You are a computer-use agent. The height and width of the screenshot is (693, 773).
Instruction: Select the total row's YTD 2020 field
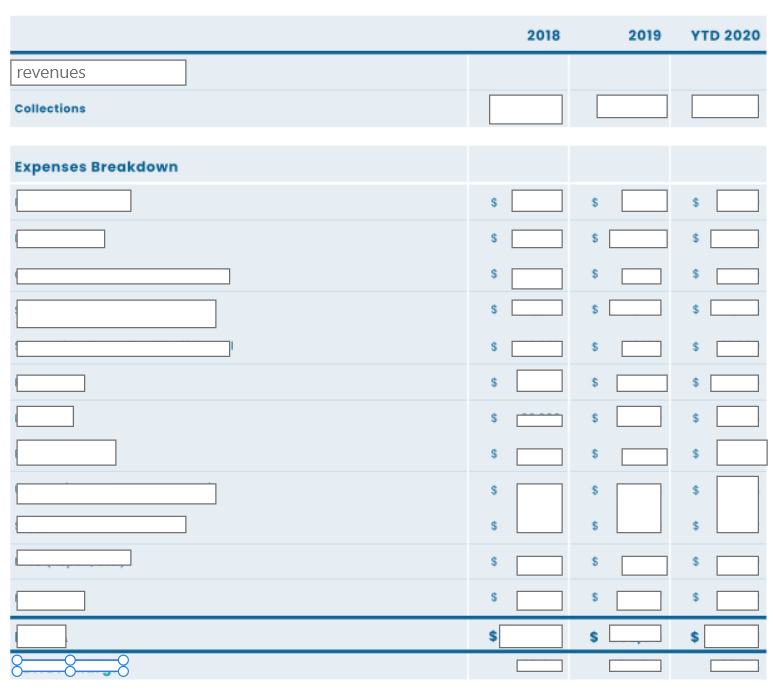[732, 636]
